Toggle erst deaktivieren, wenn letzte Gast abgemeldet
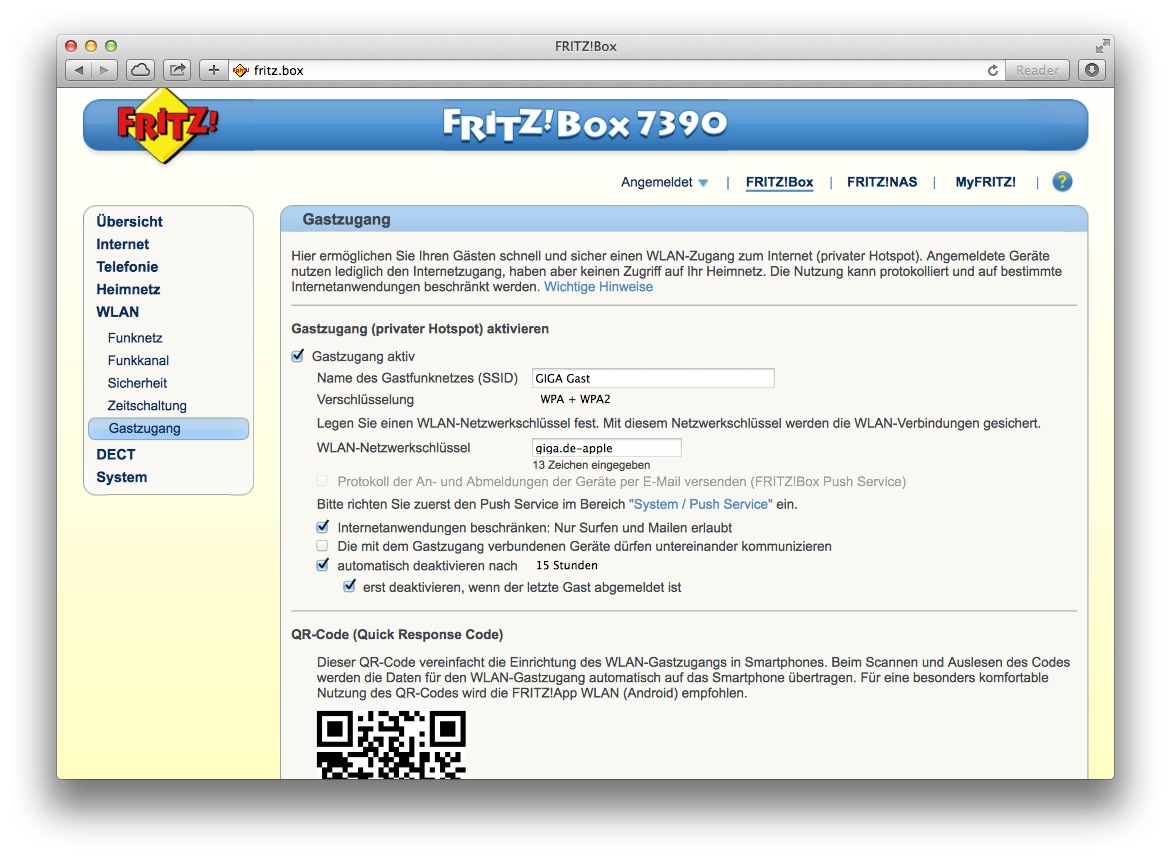 [x=349, y=586]
